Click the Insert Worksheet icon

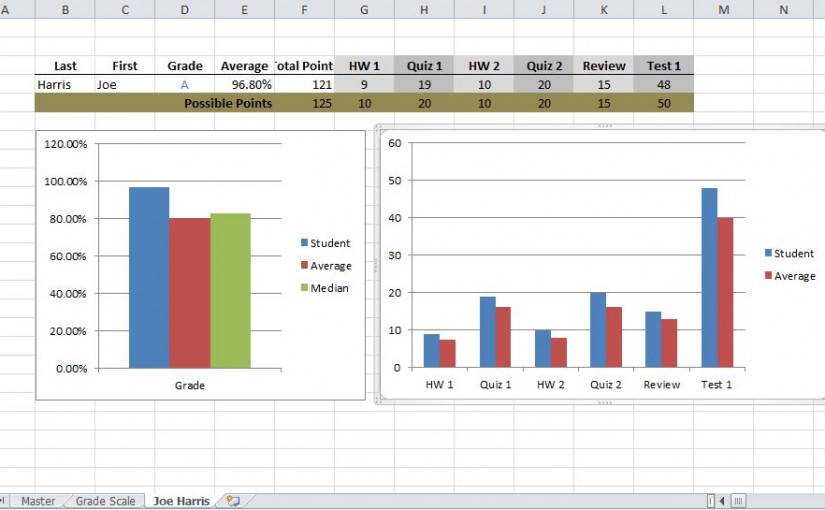click(x=232, y=501)
